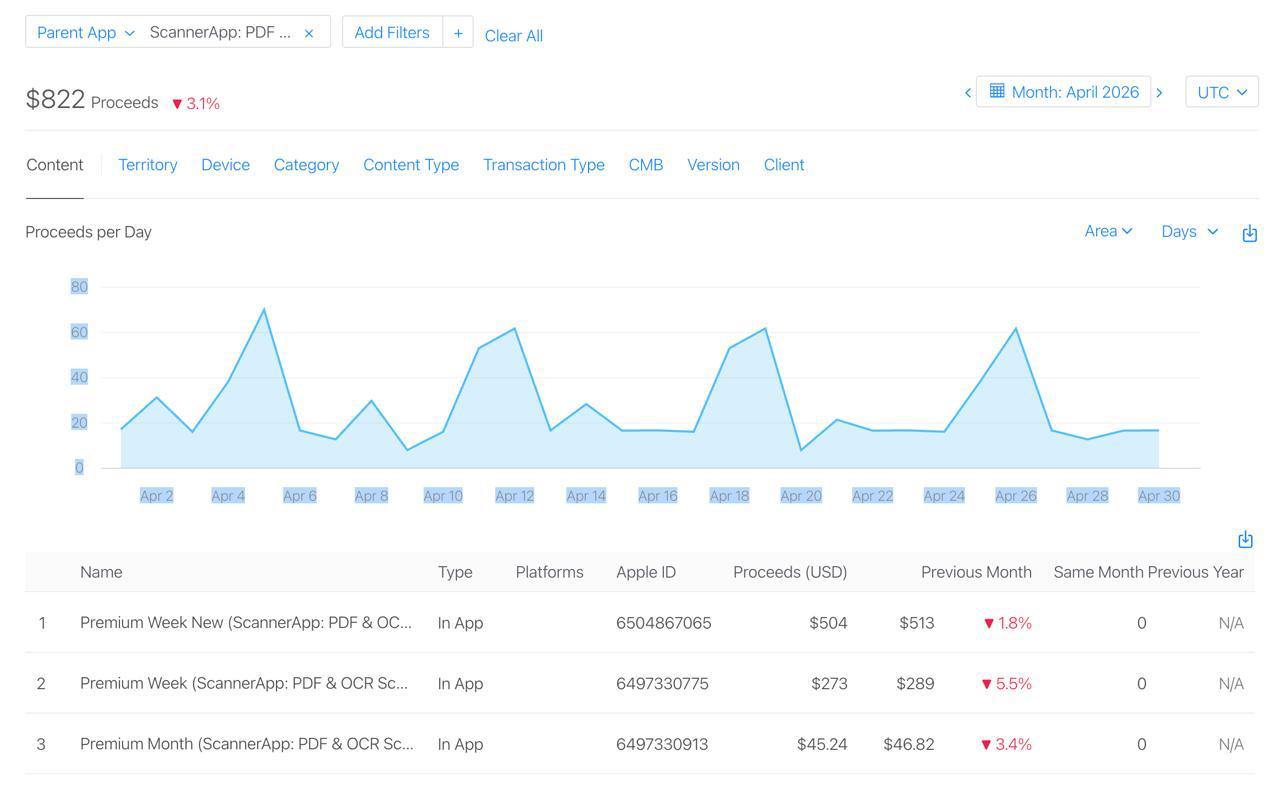Select the Content tab

point(55,165)
